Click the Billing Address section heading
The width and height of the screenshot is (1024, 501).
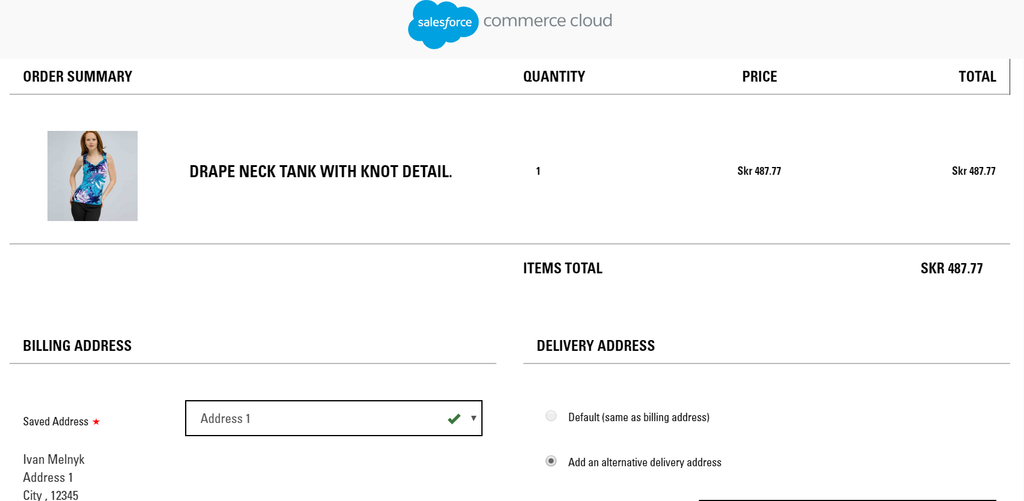(77, 346)
